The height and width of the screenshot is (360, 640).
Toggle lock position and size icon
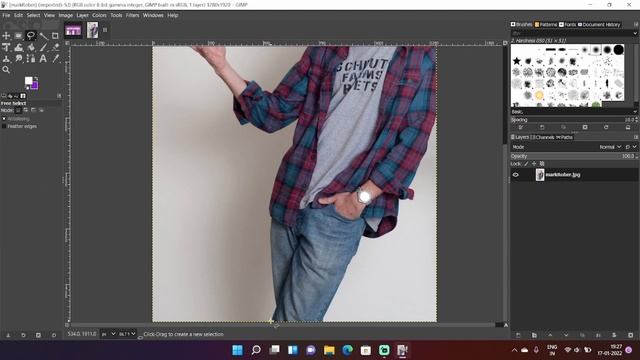(x=534, y=164)
